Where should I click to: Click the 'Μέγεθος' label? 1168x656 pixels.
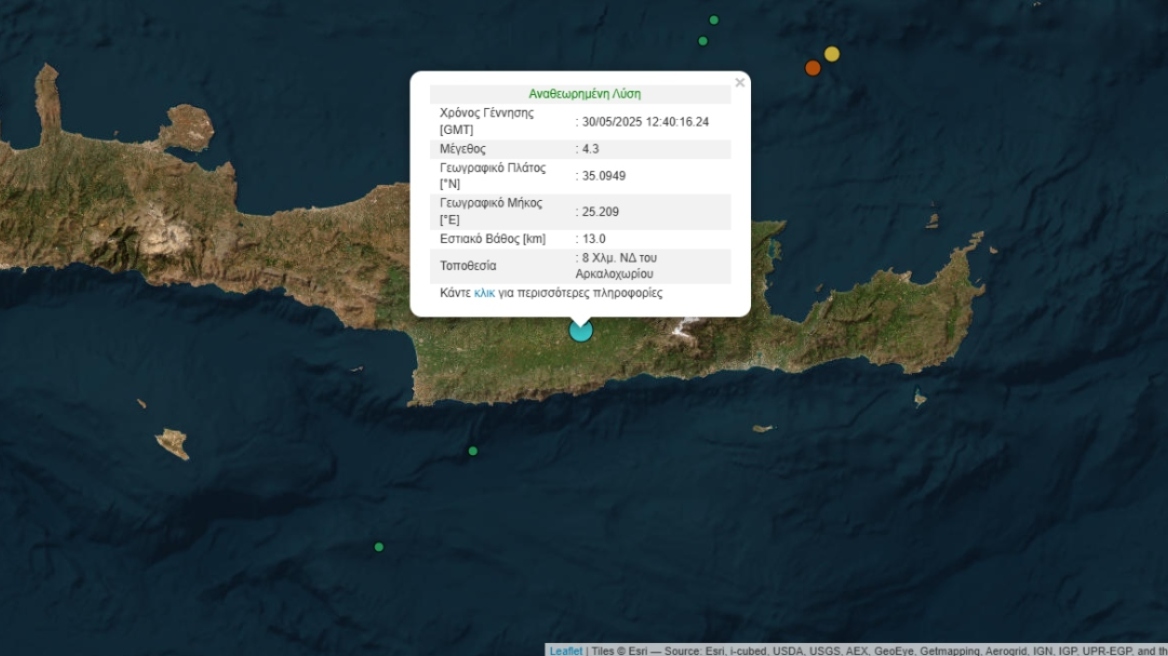click(463, 149)
